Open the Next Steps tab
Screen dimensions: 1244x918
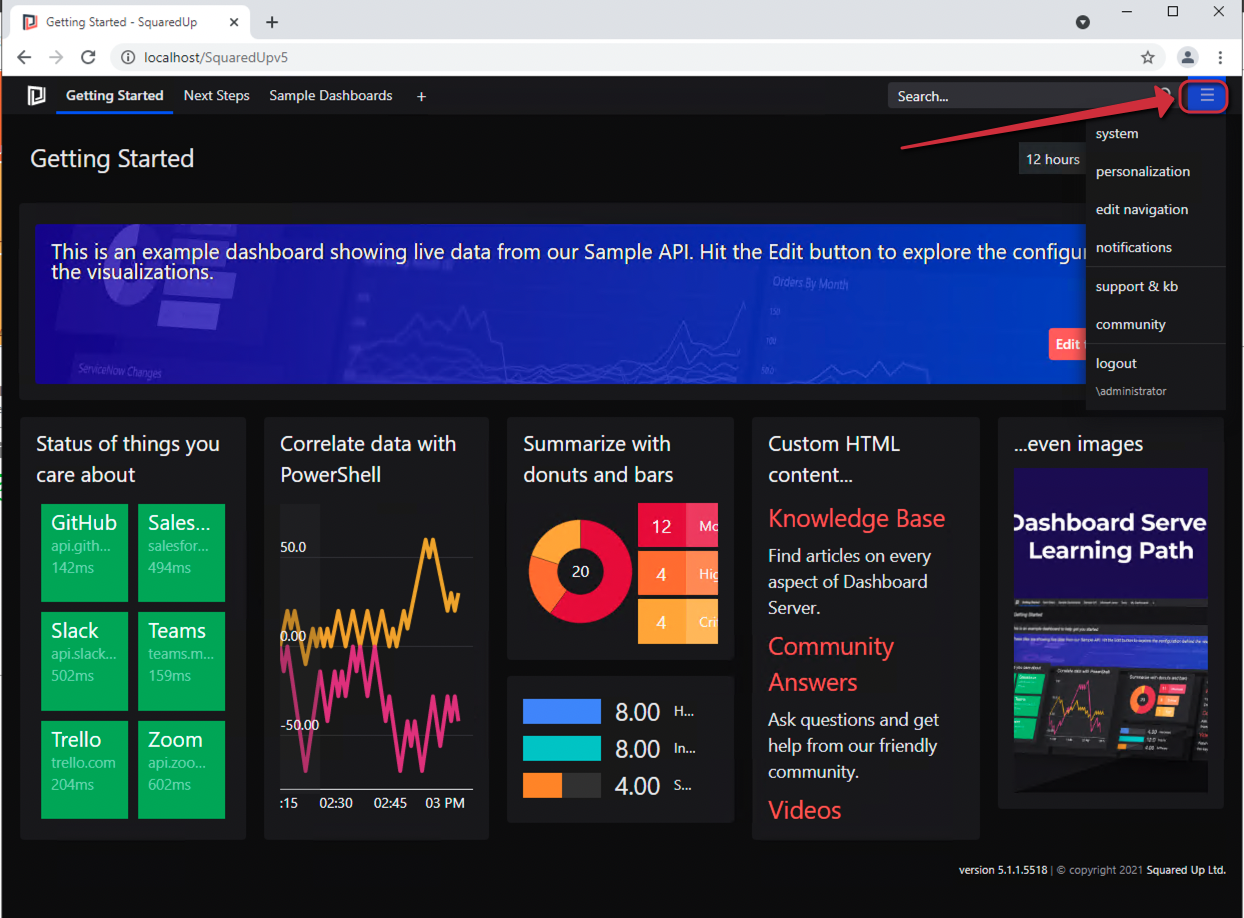pos(217,96)
